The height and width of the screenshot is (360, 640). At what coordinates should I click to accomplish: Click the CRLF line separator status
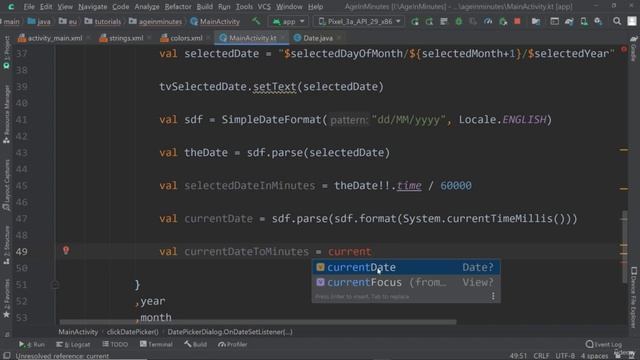(x=541, y=356)
